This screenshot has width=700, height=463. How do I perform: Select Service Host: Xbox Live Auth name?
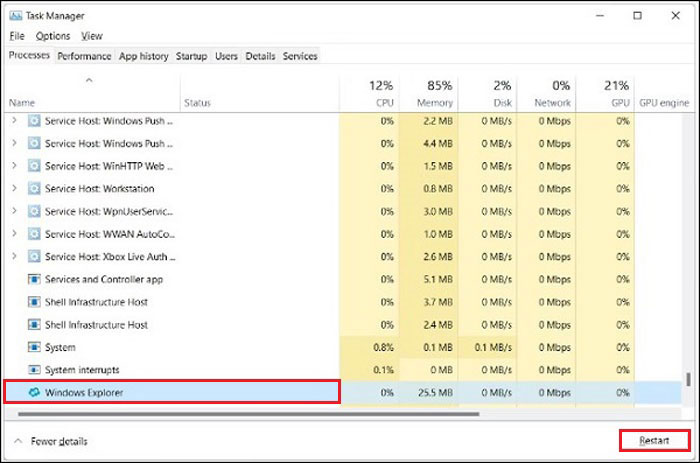click(x=110, y=257)
